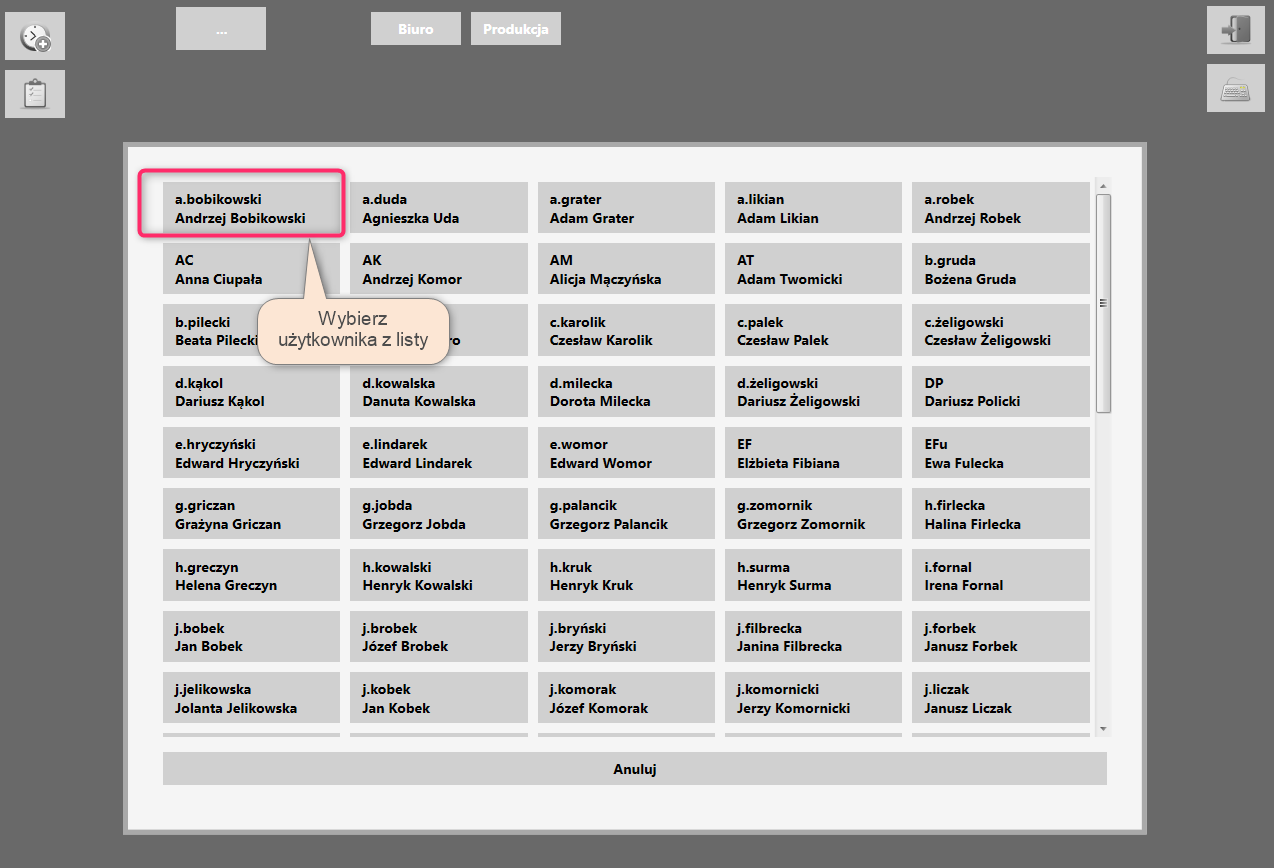This screenshot has height=868, width=1274.
Task: Switch to the Produkcja tab
Action: pos(516,29)
